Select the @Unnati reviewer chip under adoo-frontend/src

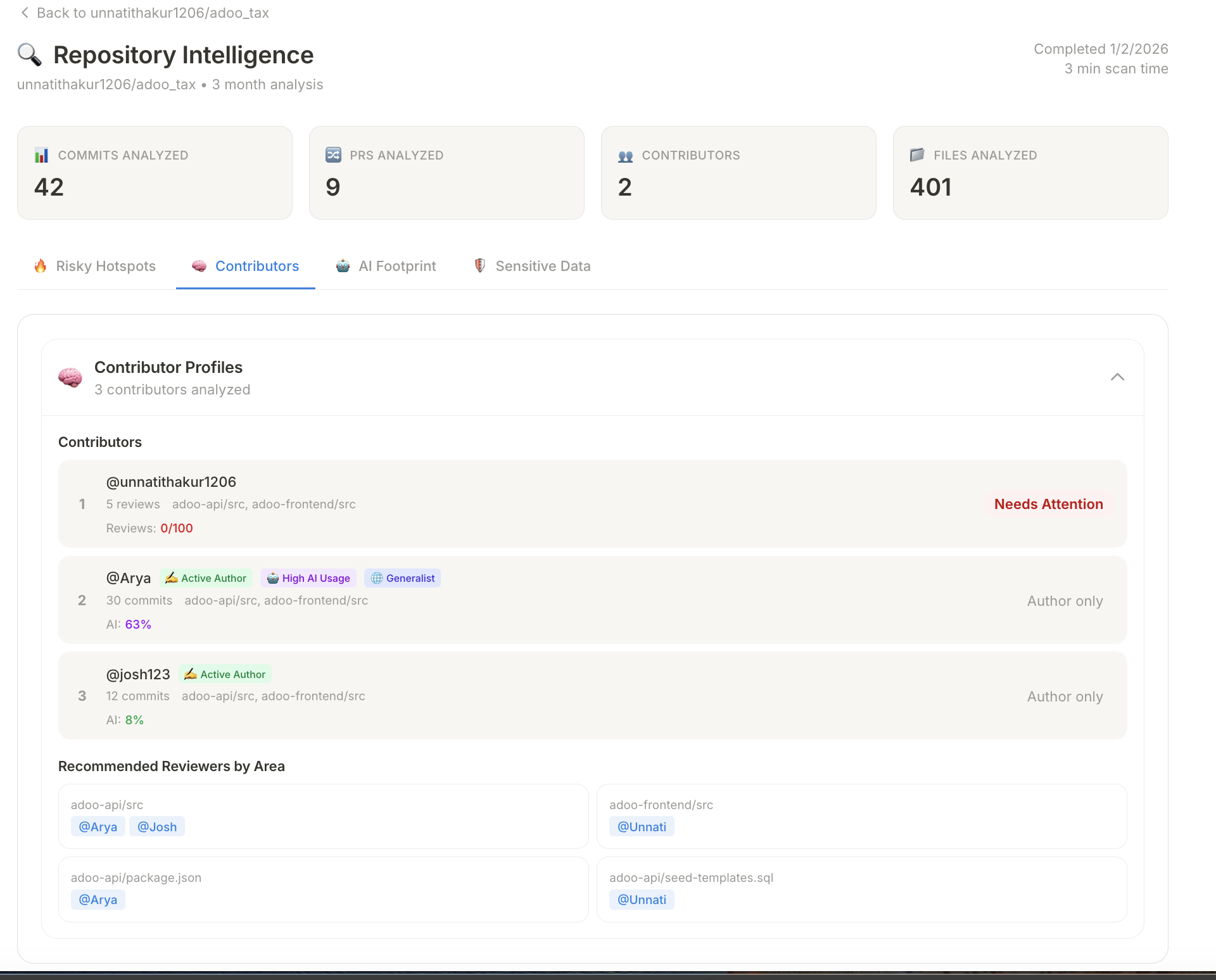coord(642,826)
